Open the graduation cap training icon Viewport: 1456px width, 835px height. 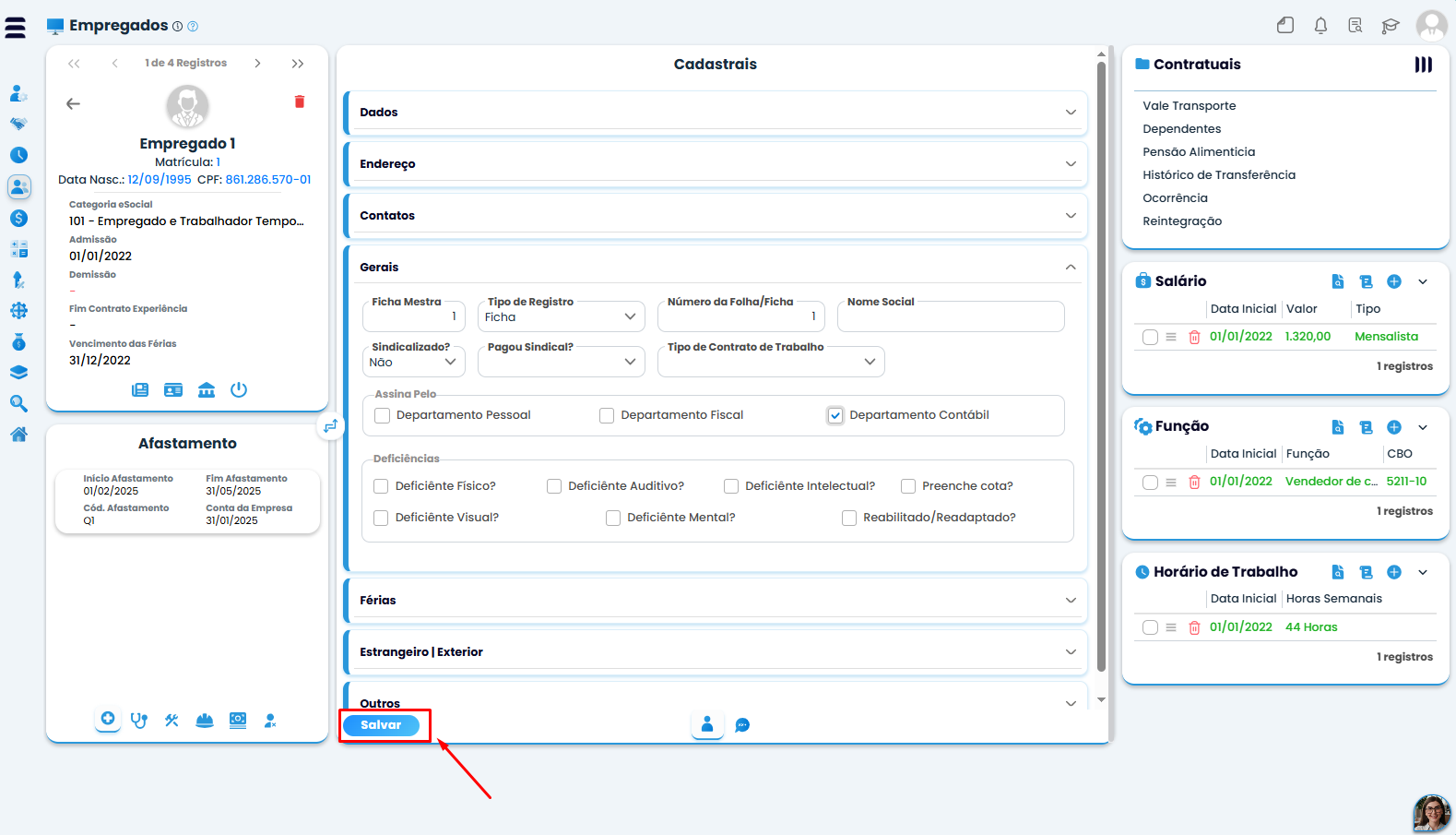pyautogui.click(x=1391, y=26)
